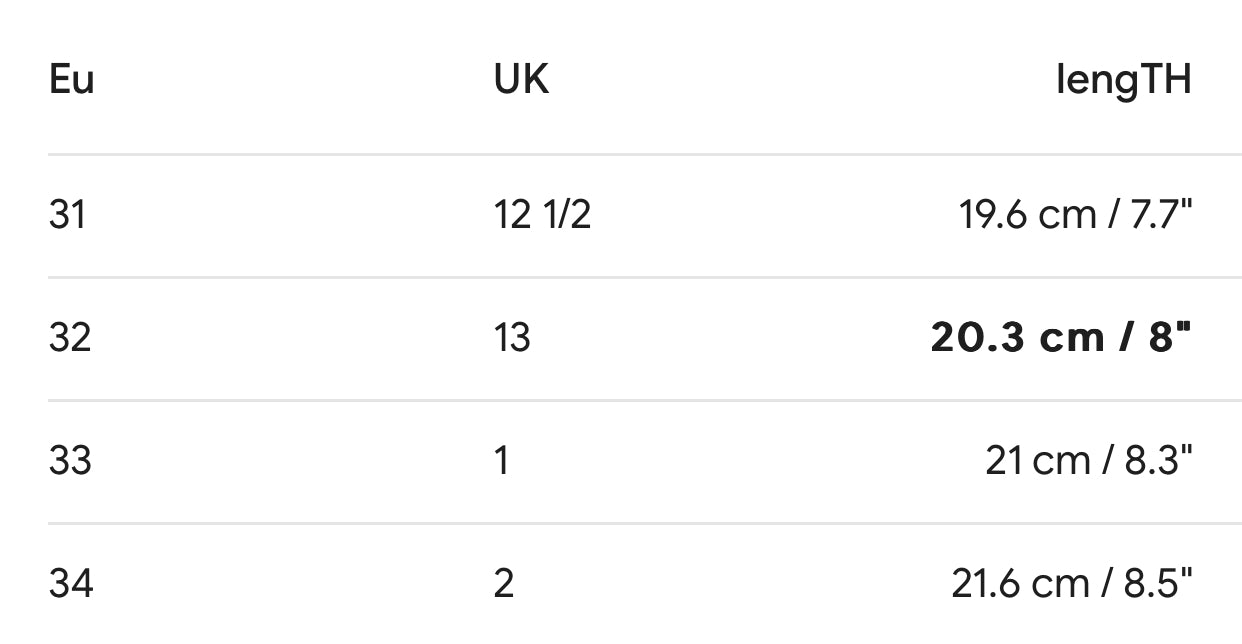Select the Eu size 32 cell
1242x644 pixels.
(x=69, y=338)
